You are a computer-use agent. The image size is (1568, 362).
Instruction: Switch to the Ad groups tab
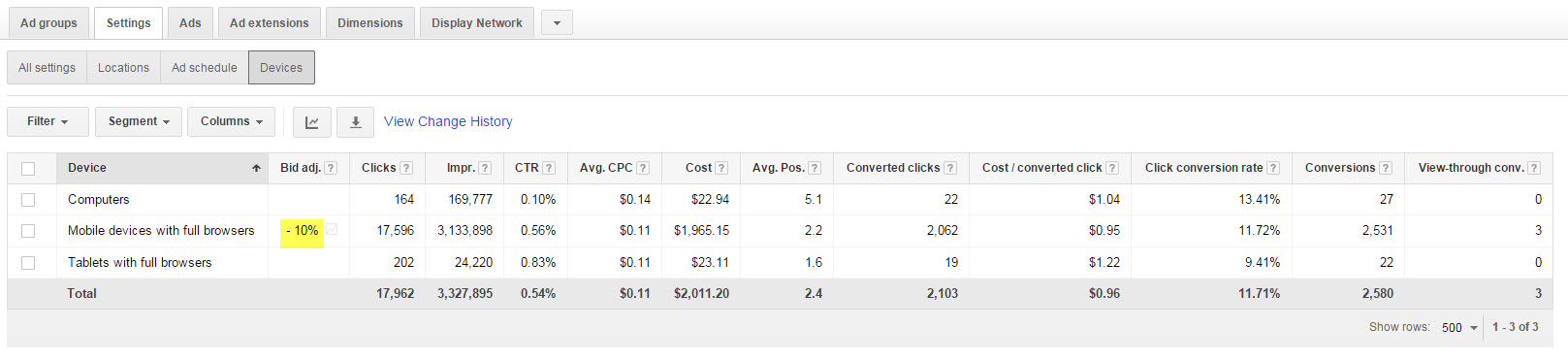(48, 23)
